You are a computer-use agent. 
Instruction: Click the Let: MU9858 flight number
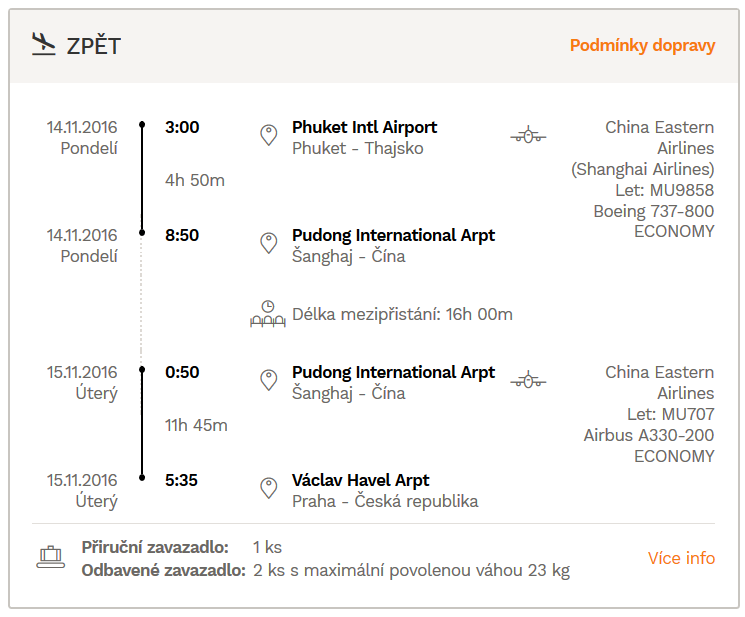(665, 190)
